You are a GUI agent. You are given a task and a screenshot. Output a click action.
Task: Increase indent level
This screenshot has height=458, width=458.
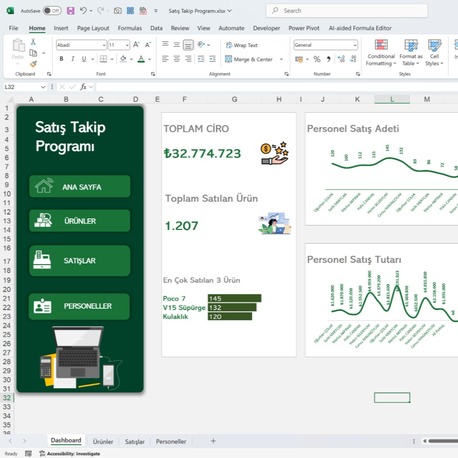coord(212,59)
